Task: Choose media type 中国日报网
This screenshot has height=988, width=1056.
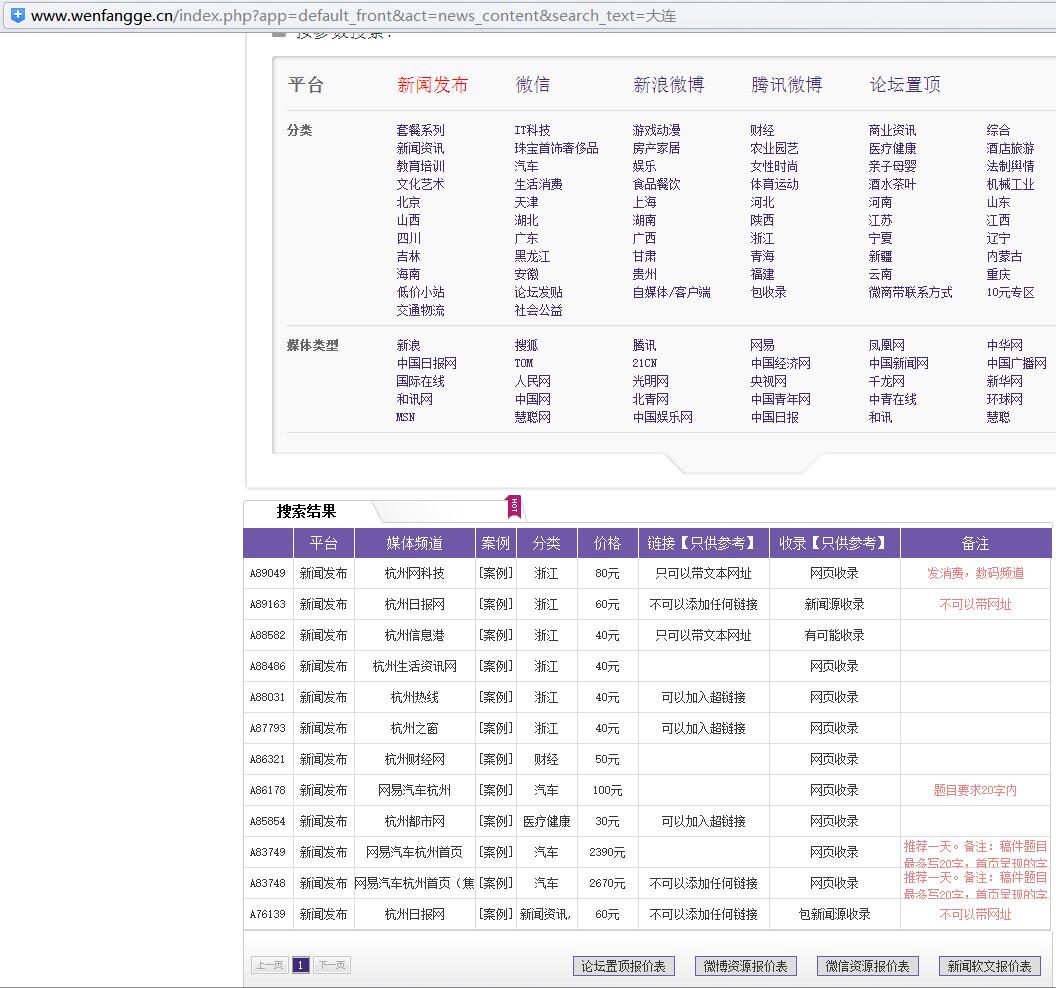Action: pos(426,364)
